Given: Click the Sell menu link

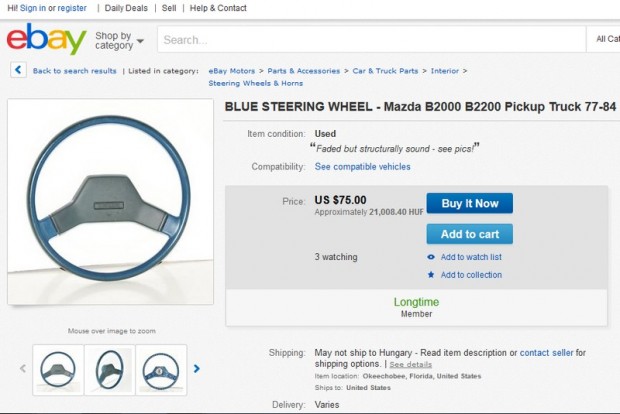Looking at the screenshot, I should 169,8.
